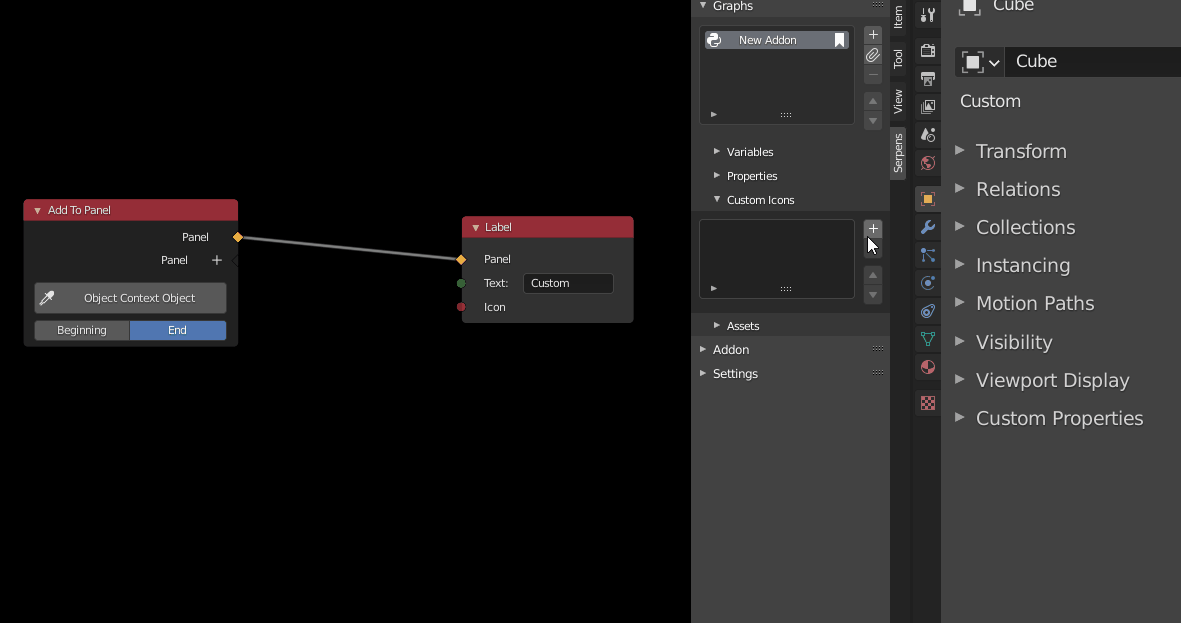
Task: Open the Physics properties tab
Action: [x=927, y=282]
